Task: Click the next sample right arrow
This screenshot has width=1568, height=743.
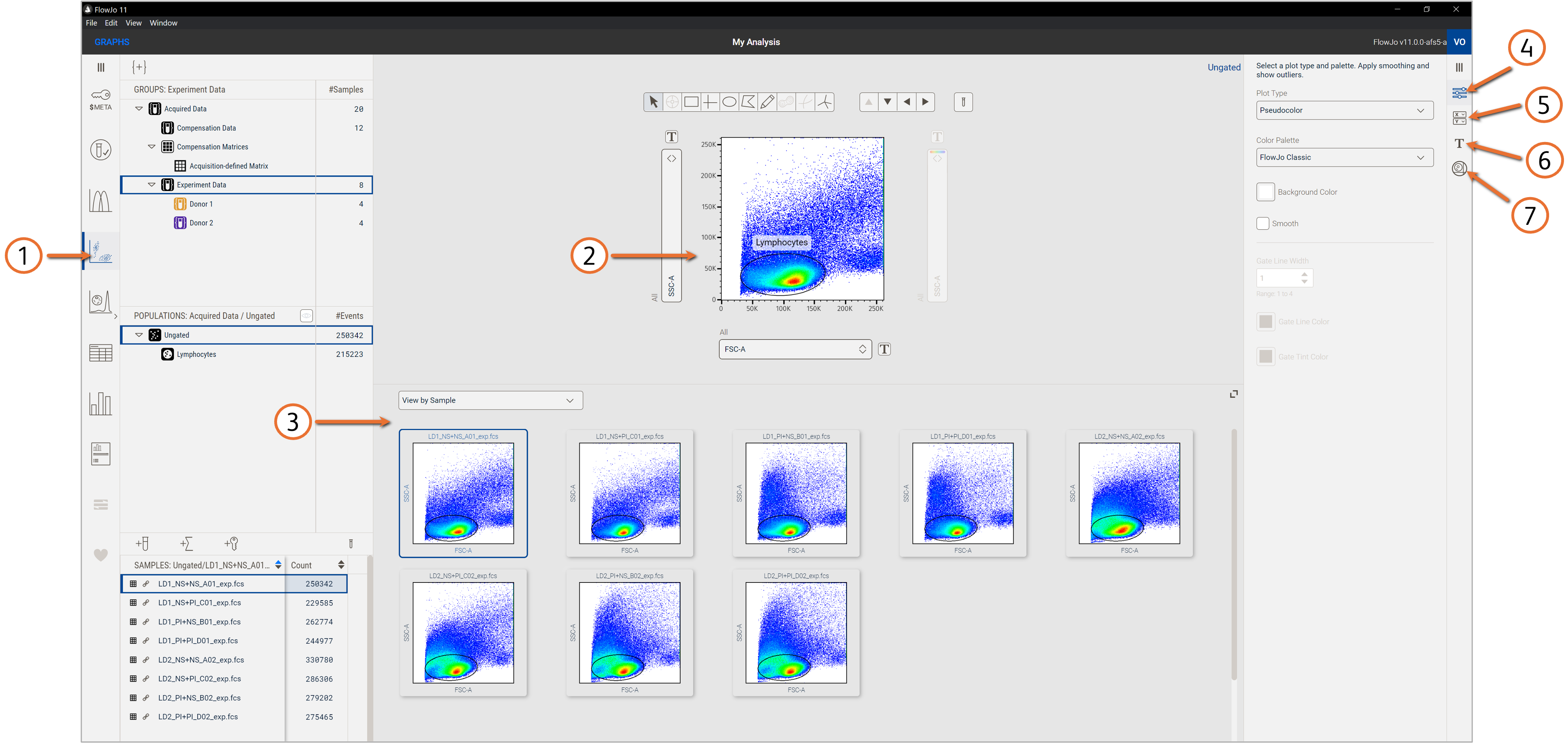Action: (x=925, y=102)
